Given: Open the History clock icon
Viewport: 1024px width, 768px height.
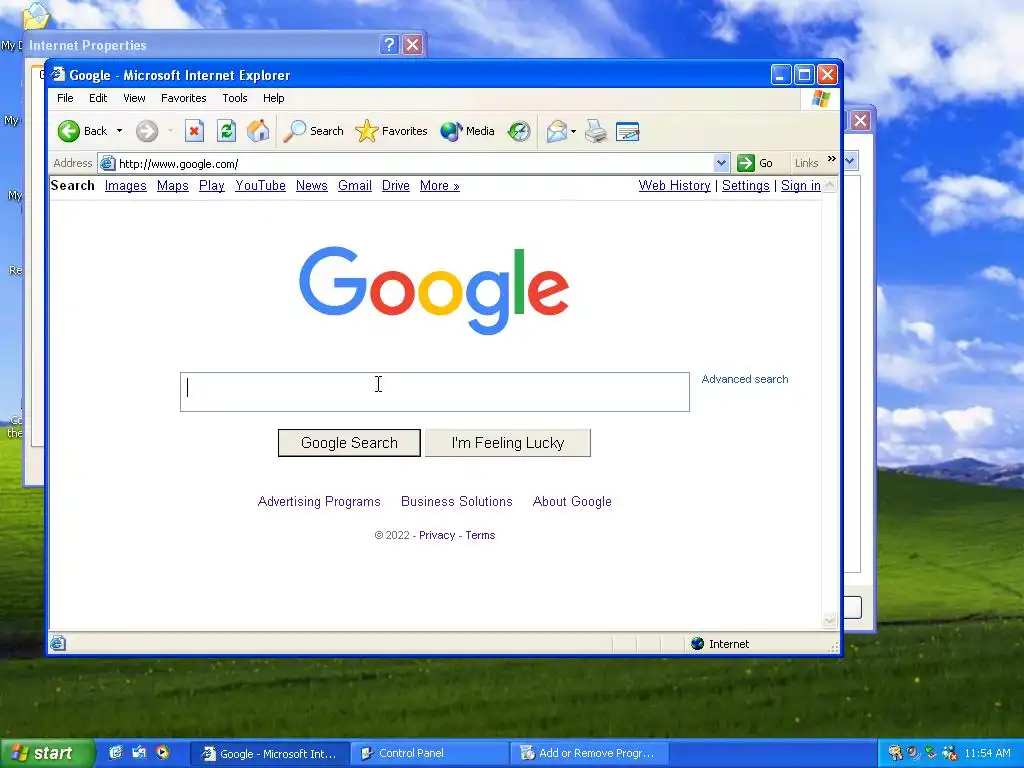Looking at the screenshot, I should point(519,131).
